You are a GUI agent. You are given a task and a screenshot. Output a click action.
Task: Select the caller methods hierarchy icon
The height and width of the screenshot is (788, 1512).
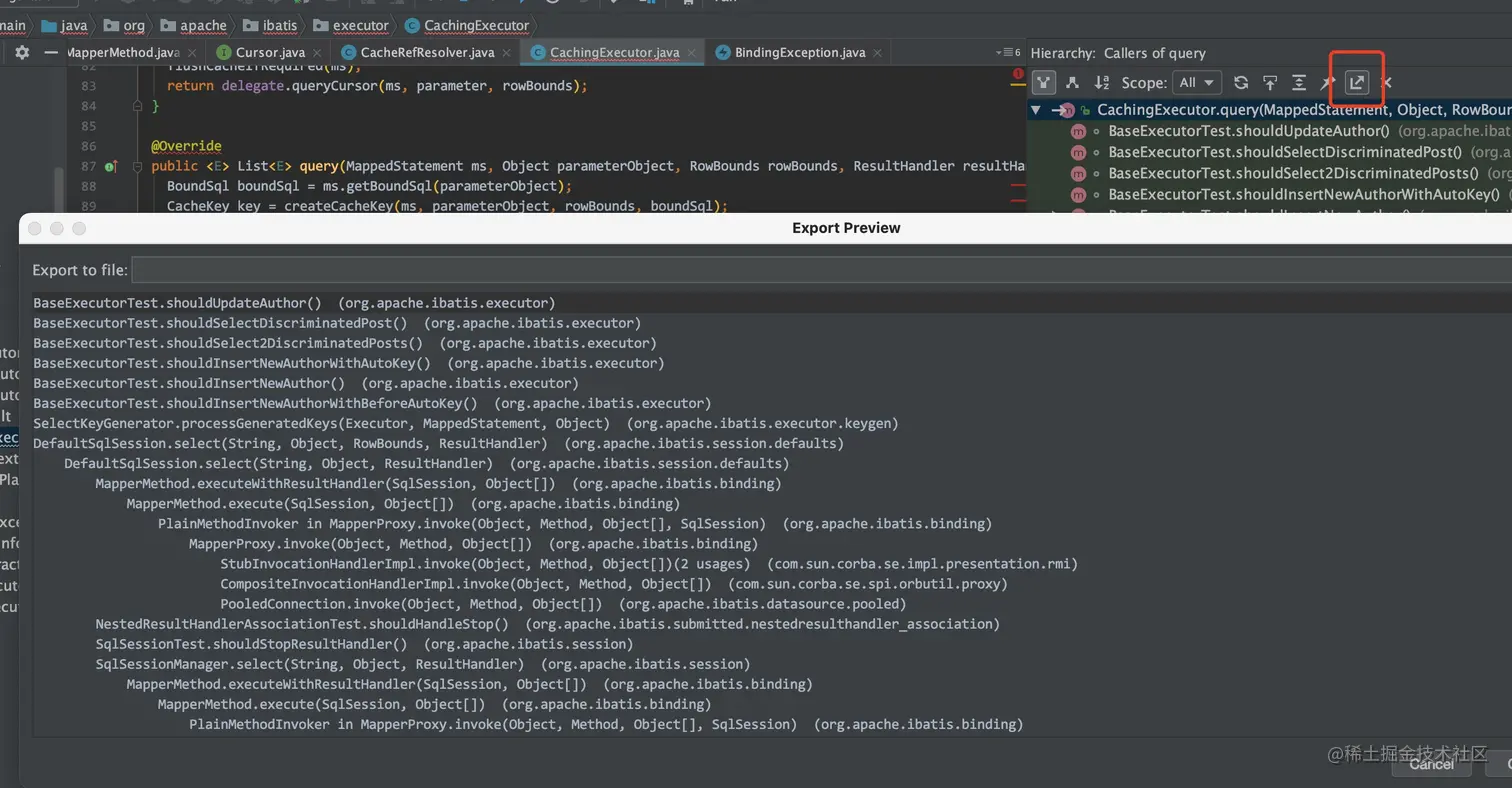(x=1043, y=83)
